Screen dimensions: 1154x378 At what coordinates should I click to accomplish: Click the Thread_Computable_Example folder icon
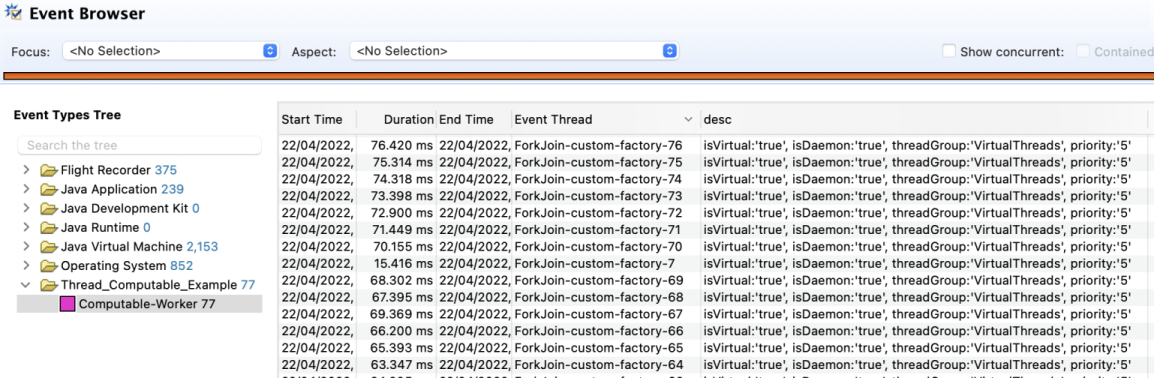click(49, 285)
